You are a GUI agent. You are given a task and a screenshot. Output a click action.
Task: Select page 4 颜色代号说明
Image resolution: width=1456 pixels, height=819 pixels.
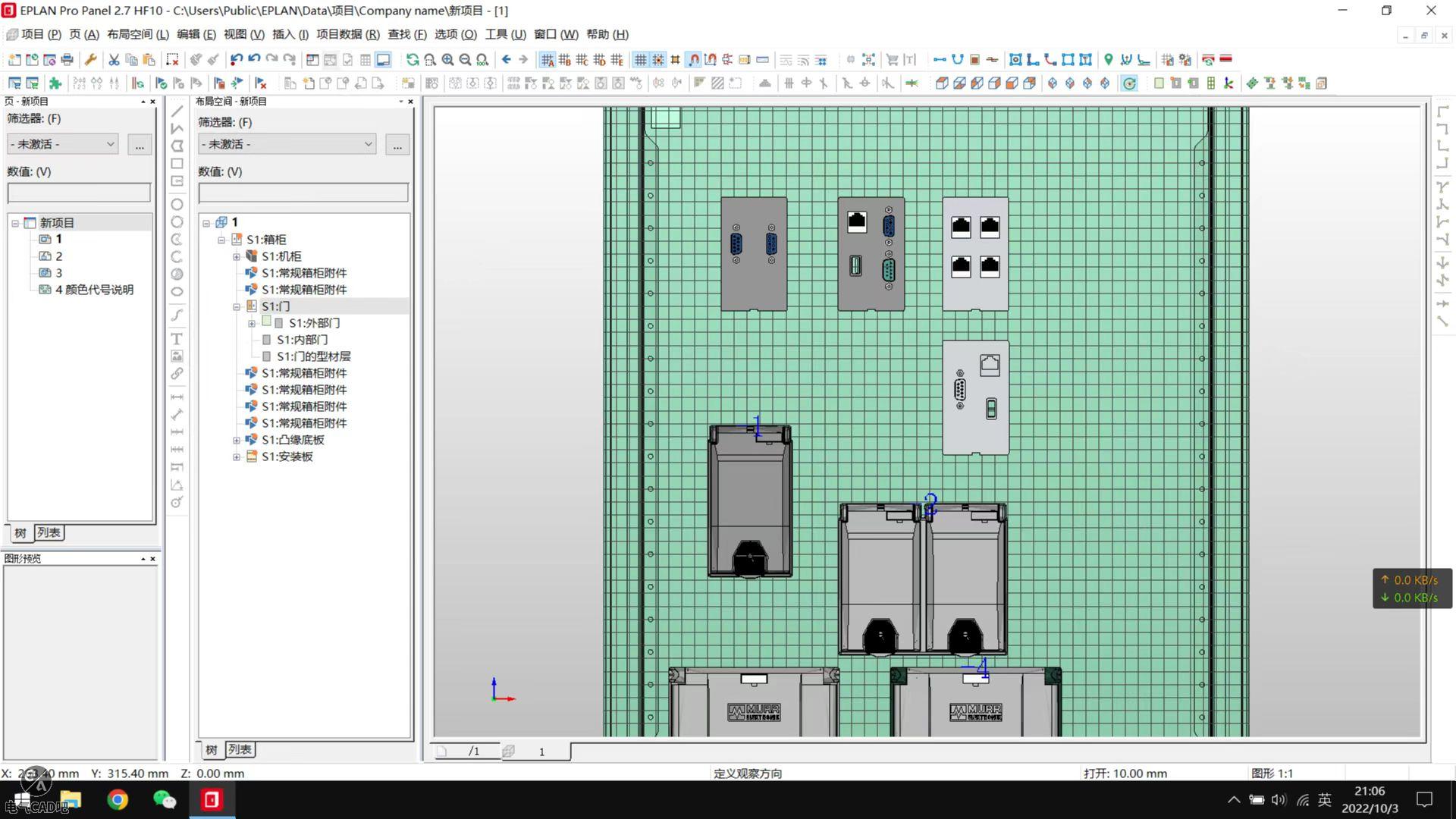(x=94, y=290)
